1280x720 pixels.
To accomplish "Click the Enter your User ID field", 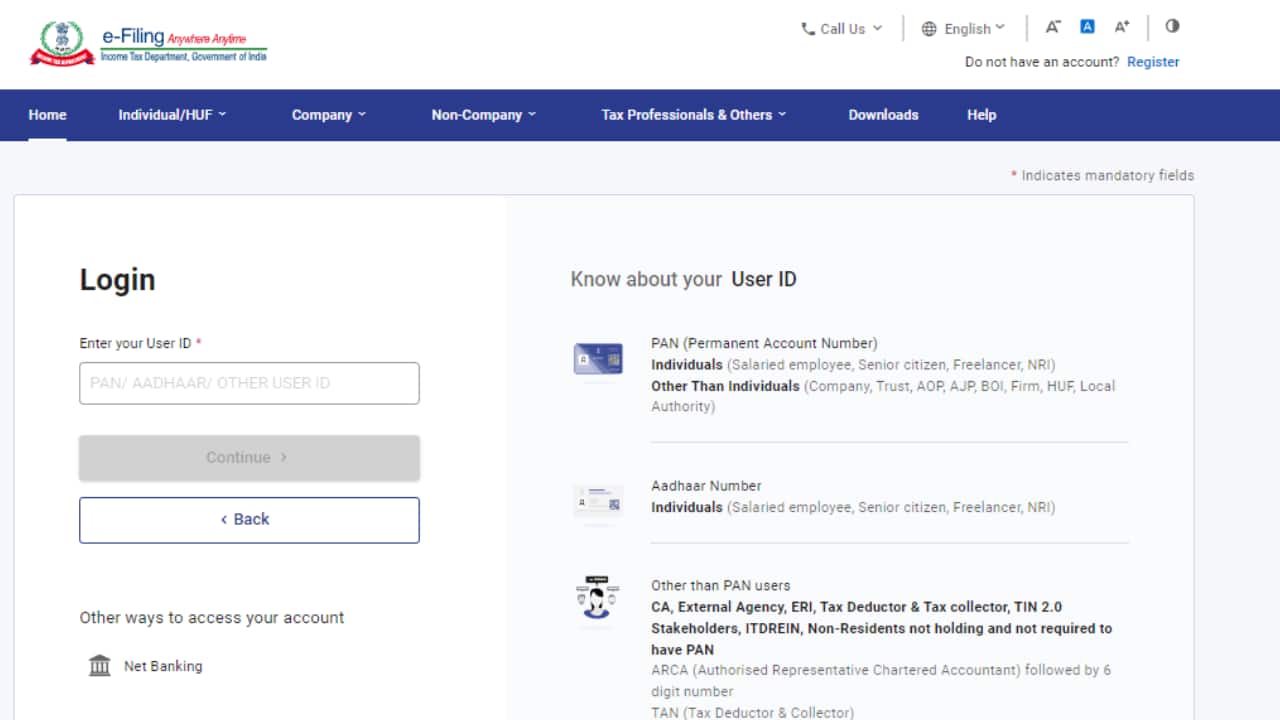I will pyautogui.click(x=249, y=383).
